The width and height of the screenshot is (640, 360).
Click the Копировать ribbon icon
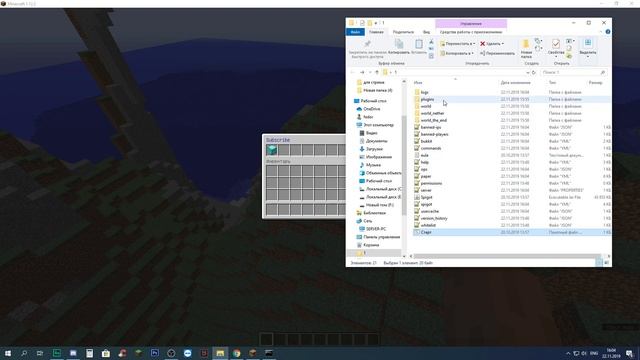coord(399,44)
